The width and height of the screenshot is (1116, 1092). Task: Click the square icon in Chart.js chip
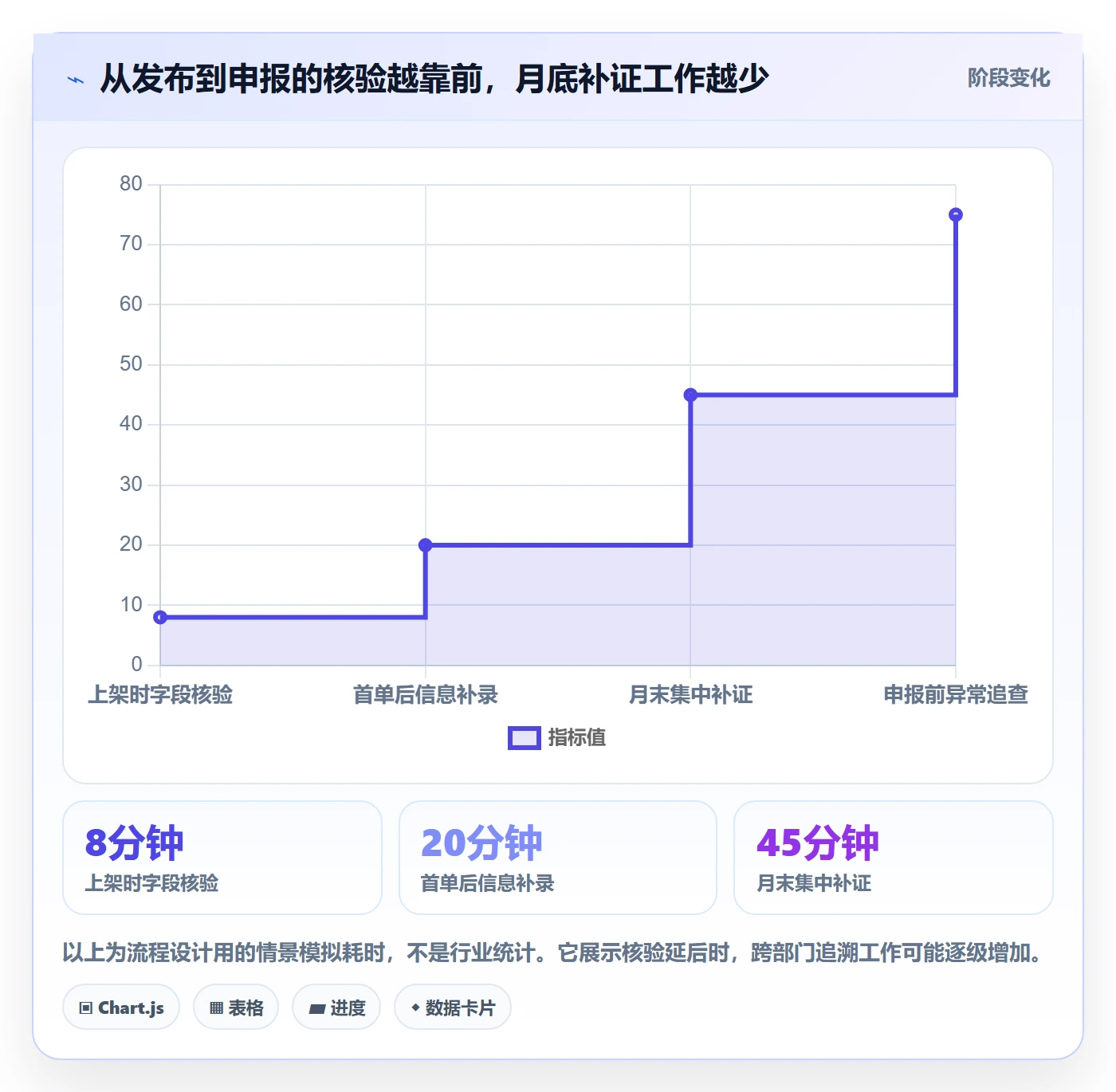[86, 1008]
